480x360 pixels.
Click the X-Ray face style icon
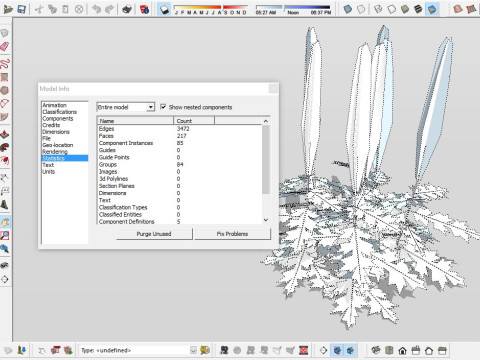click(348, 9)
